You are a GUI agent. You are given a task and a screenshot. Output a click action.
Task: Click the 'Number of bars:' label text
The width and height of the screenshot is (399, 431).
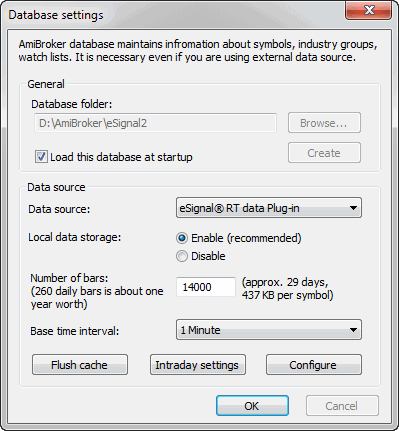pyautogui.click(x=69, y=278)
